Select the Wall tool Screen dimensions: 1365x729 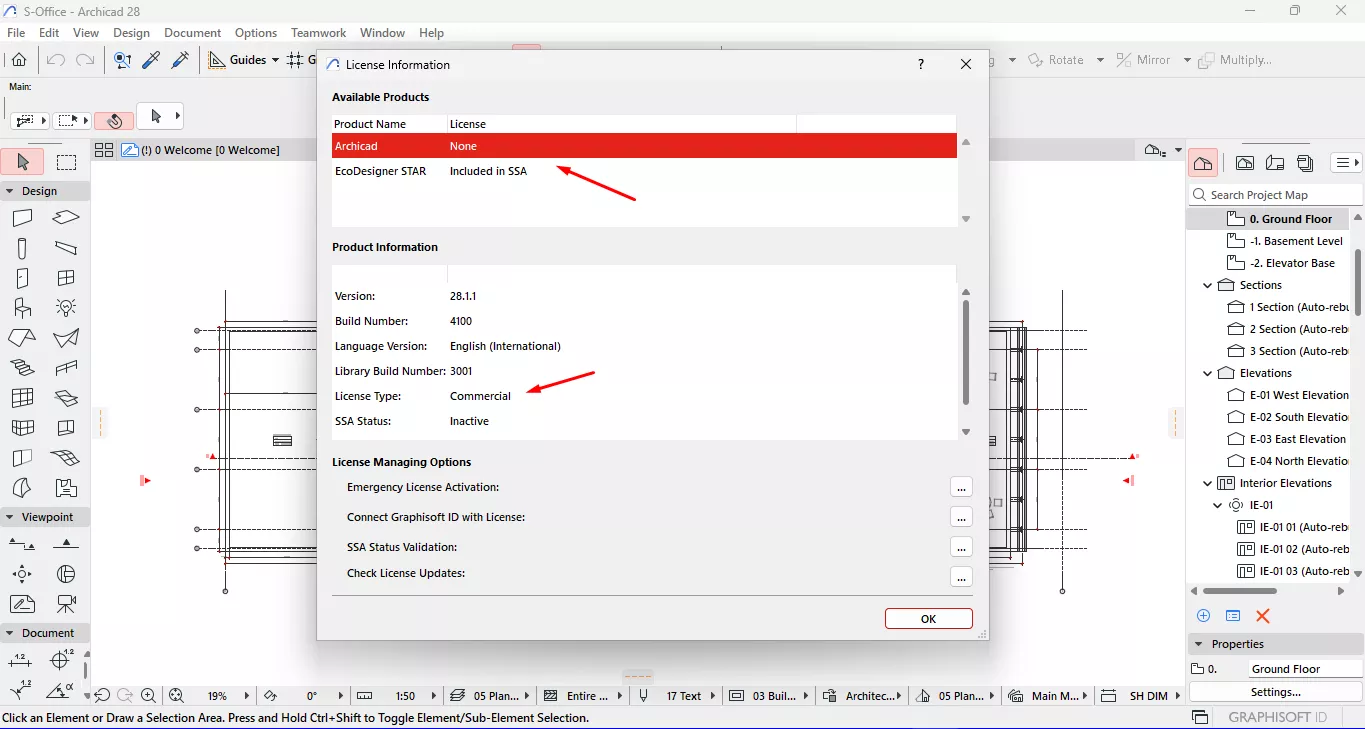point(22,218)
